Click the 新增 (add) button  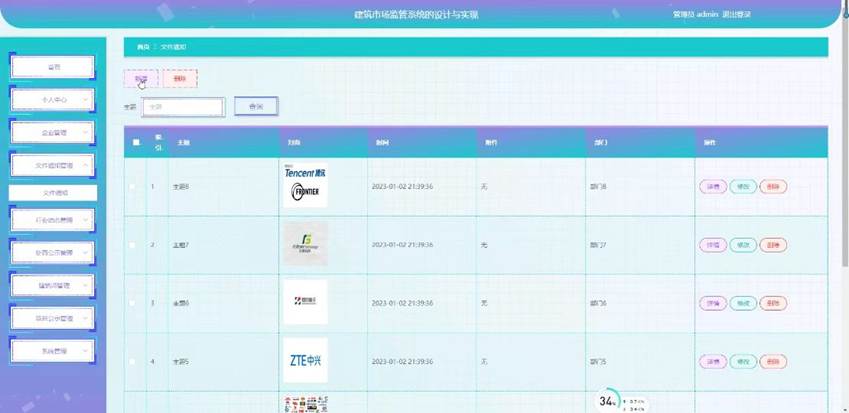(141, 78)
